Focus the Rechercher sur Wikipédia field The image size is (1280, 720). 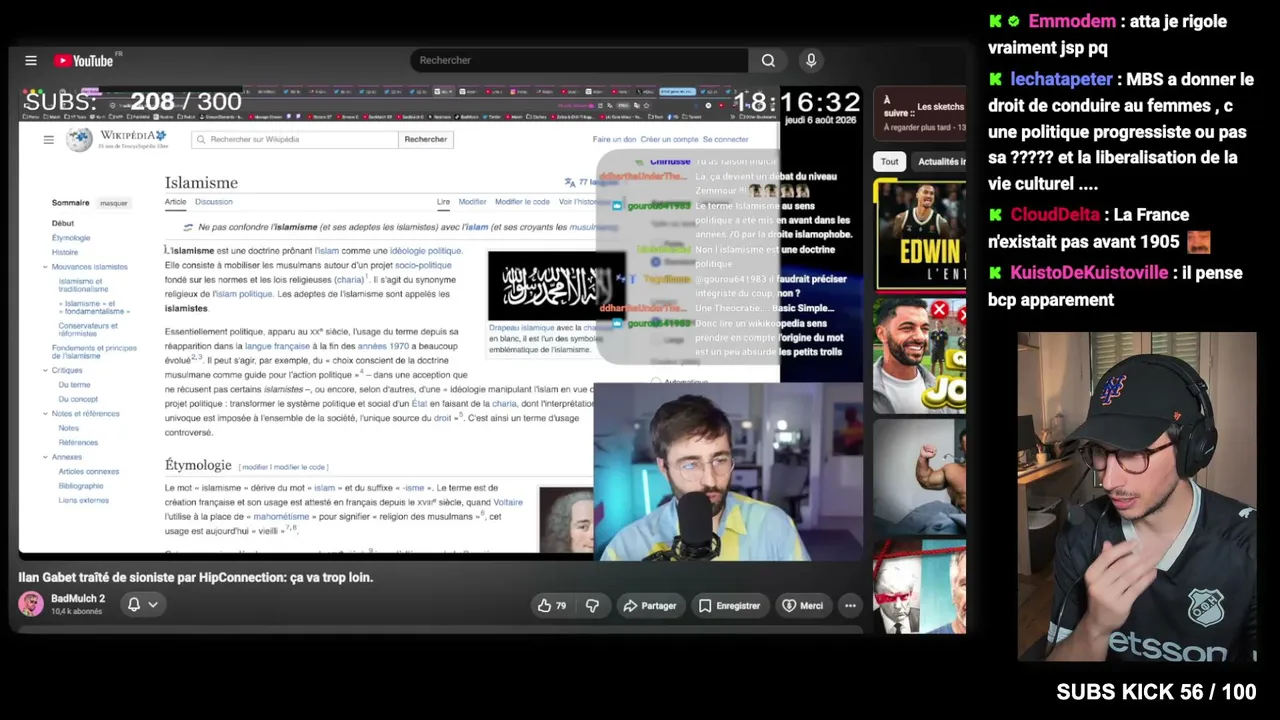point(295,140)
